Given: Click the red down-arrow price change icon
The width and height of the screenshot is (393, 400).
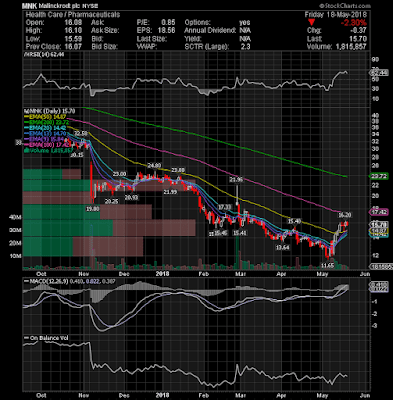Looking at the screenshot, I should click(311, 23).
